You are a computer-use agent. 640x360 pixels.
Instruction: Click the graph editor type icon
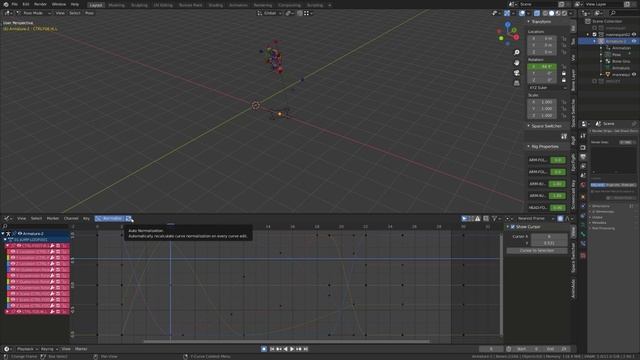[x=7, y=218]
